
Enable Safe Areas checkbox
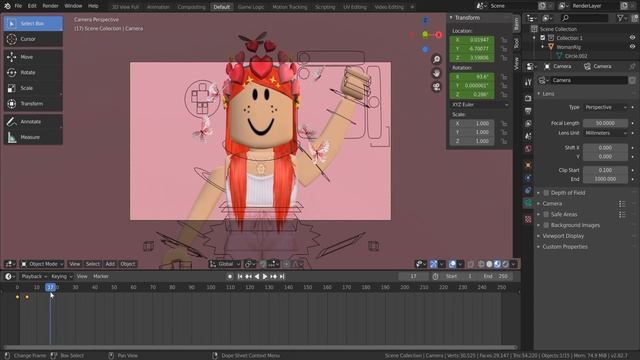coord(546,214)
